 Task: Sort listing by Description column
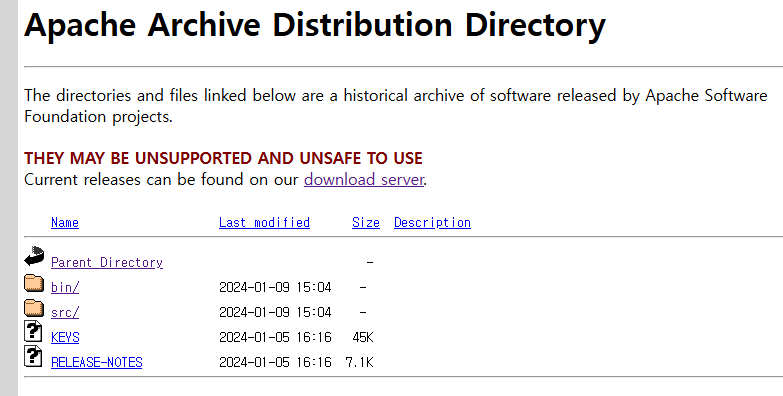(432, 222)
